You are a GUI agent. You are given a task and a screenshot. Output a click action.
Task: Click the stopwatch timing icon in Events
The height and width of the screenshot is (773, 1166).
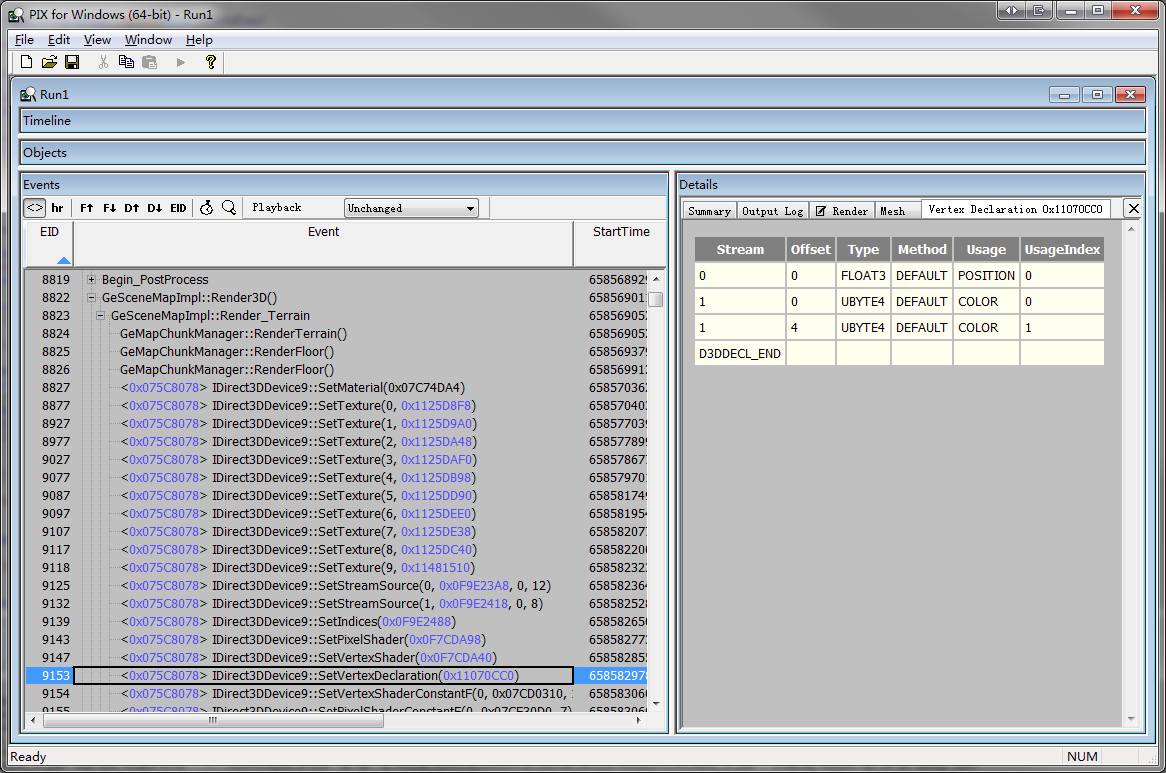pos(206,208)
